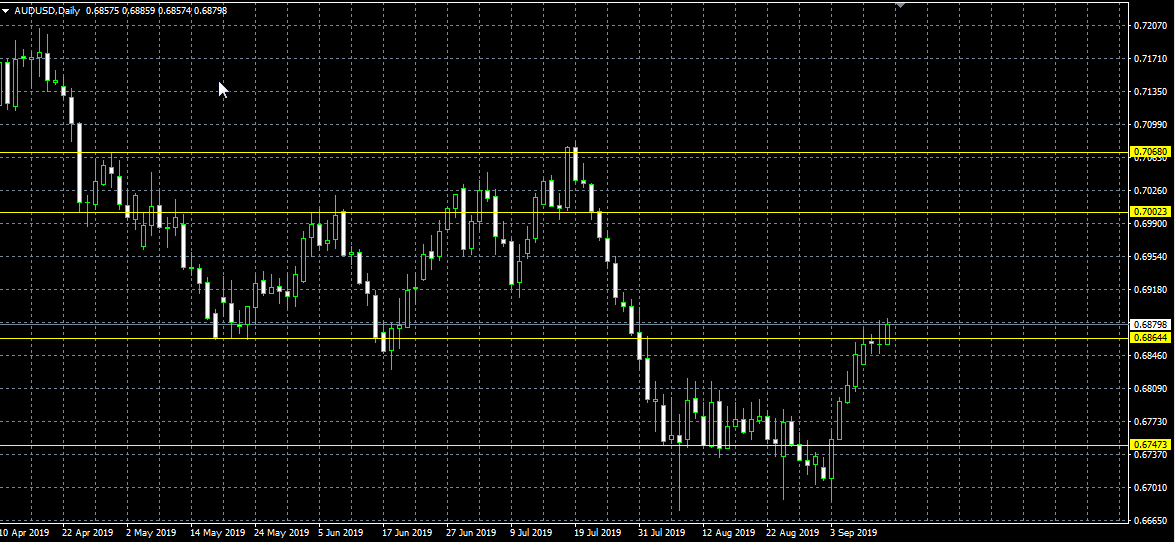The width and height of the screenshot is (1175, 542).
Task: Click the 12 Aug 2019 date label
Action: [x=727, y=533]
